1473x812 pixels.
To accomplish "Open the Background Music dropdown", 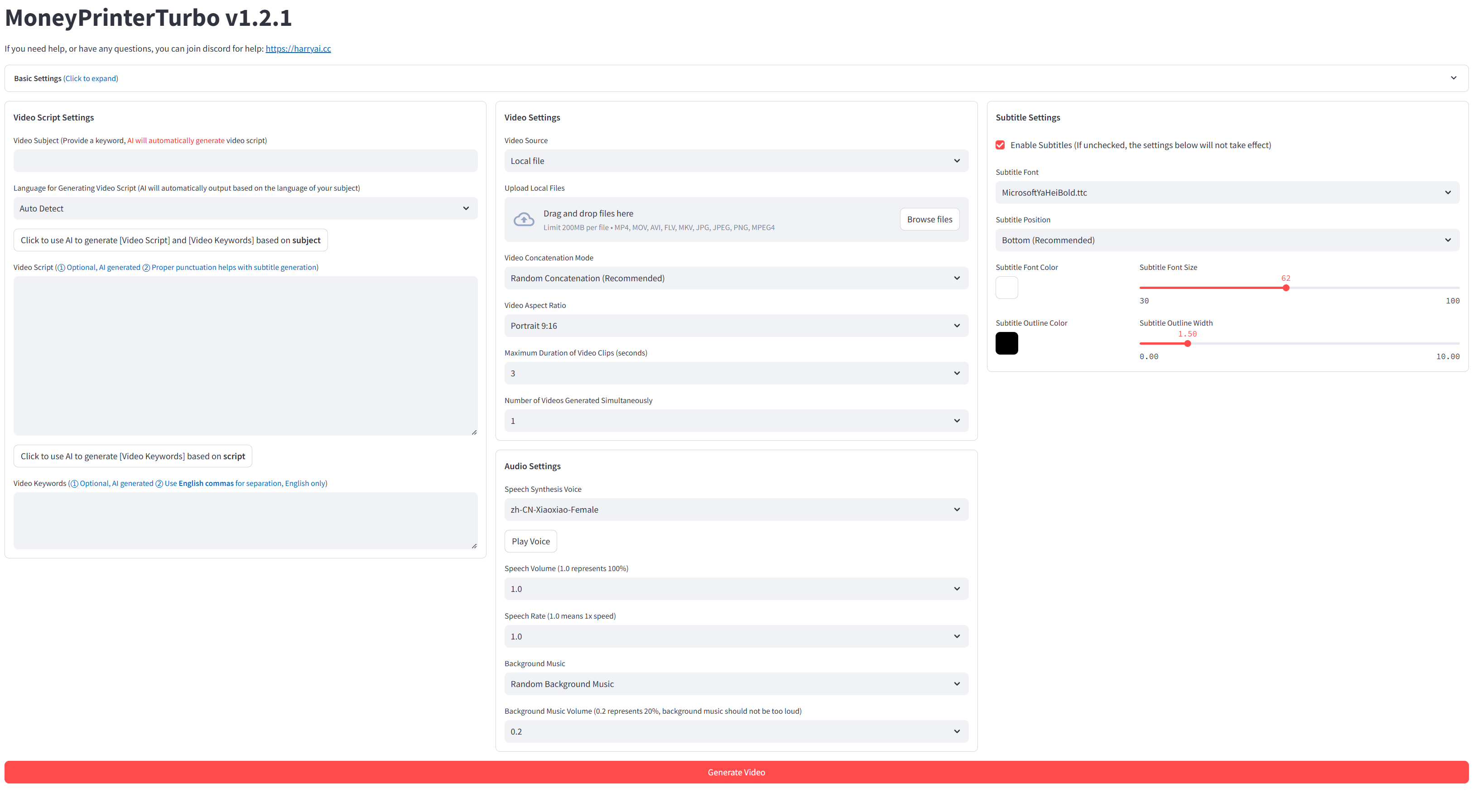I will coord(736,684).
